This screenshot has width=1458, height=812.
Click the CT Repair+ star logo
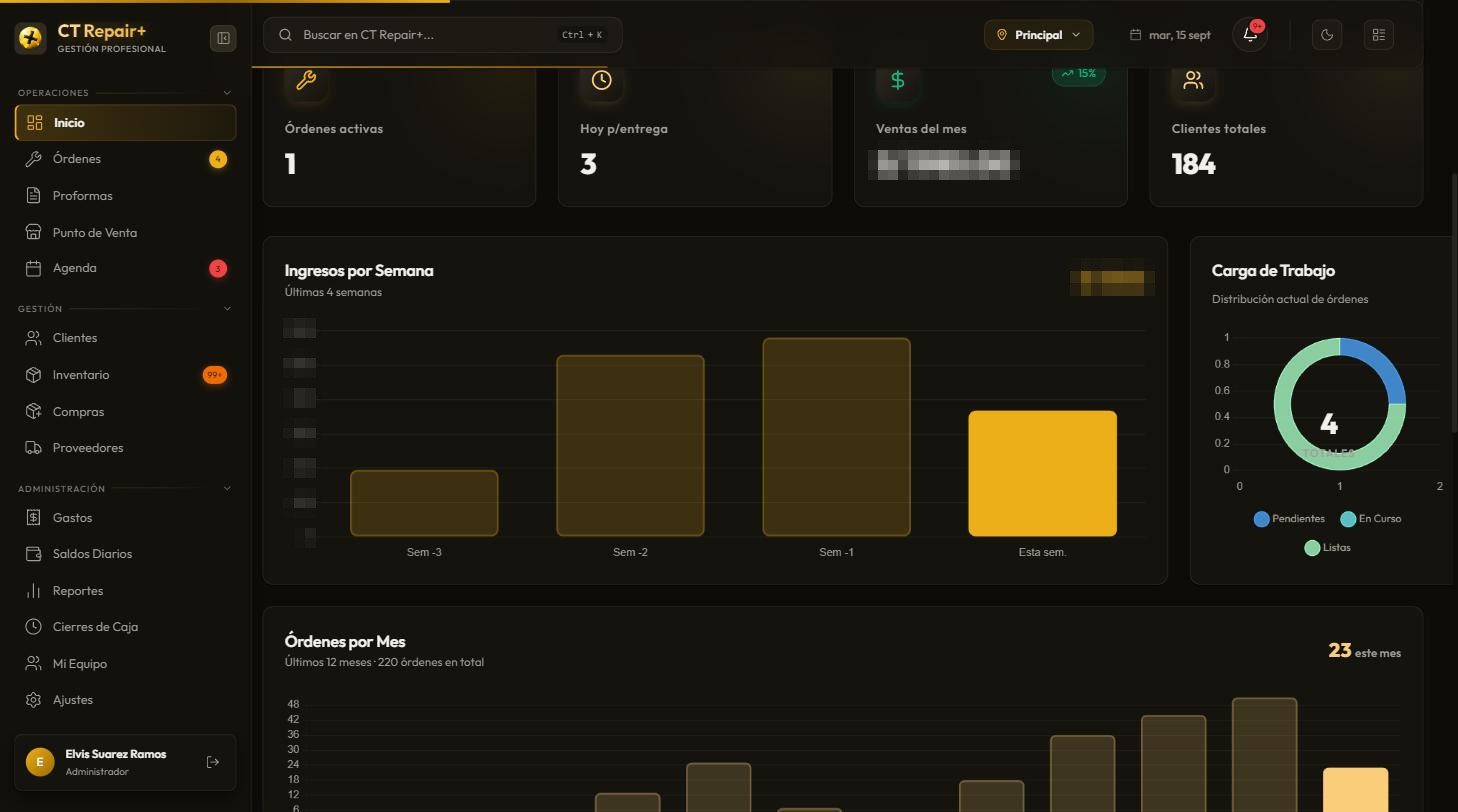click(x=31, y=38)
